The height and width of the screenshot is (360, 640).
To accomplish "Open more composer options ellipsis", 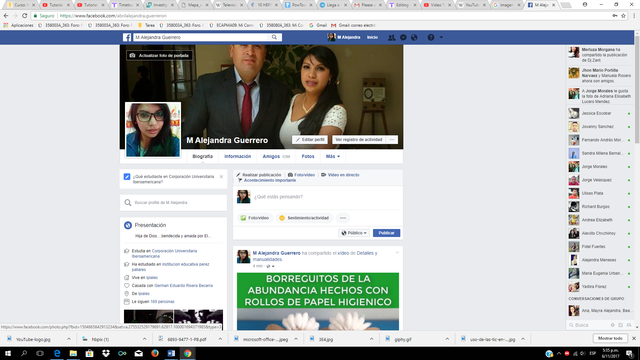I will (343, 218).
